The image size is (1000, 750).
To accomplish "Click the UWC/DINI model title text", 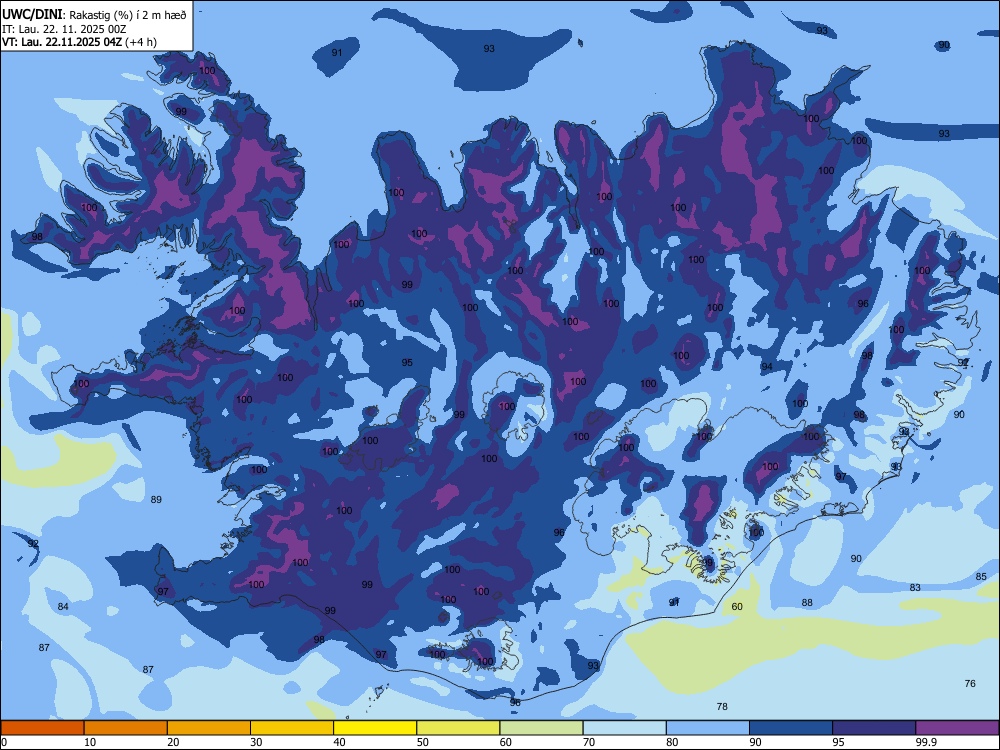I will 32,15.
